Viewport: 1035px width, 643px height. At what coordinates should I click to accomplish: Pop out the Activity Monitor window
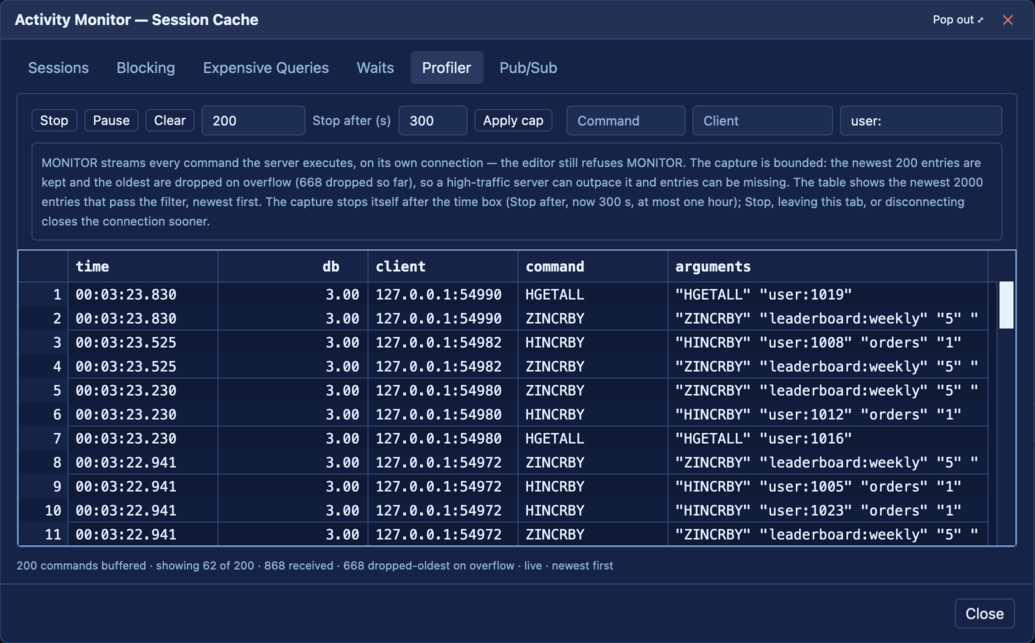click(x=958, y=20)
